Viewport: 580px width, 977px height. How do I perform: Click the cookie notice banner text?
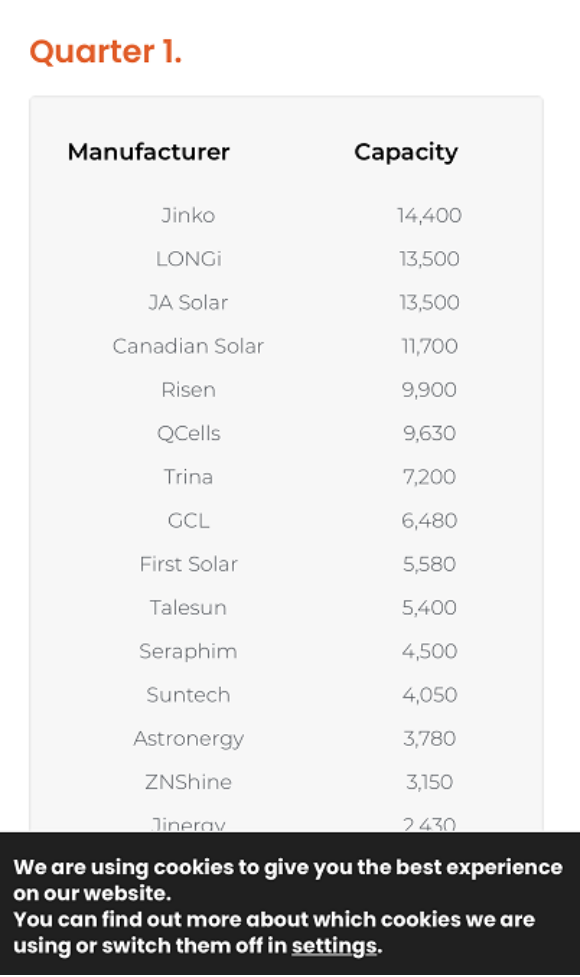pos(288,907)
